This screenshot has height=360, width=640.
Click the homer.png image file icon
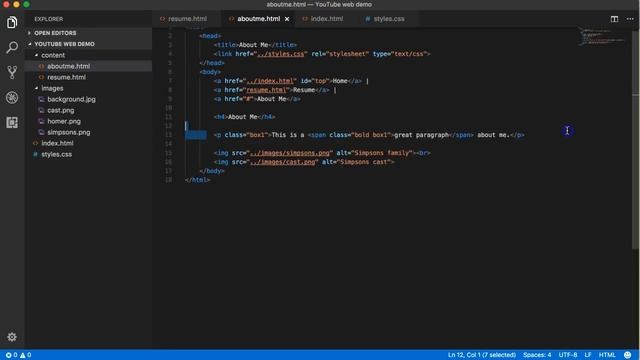point(41,121)
